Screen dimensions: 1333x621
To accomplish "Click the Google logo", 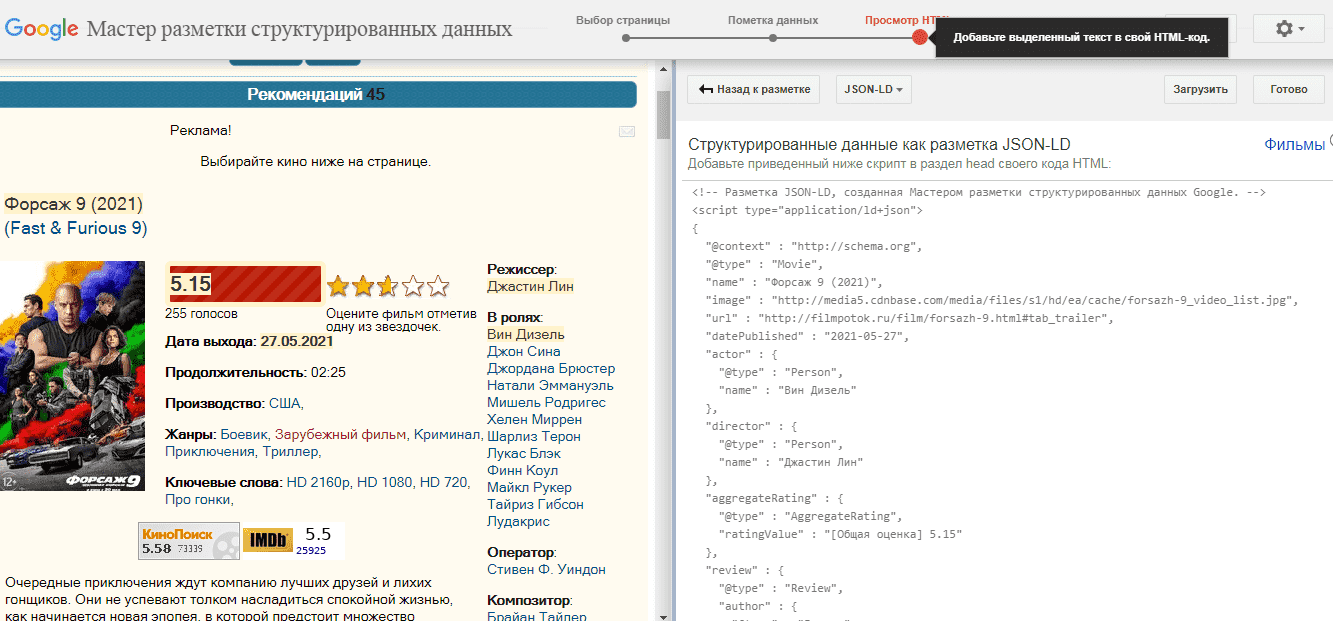I will tap(42, 28).
